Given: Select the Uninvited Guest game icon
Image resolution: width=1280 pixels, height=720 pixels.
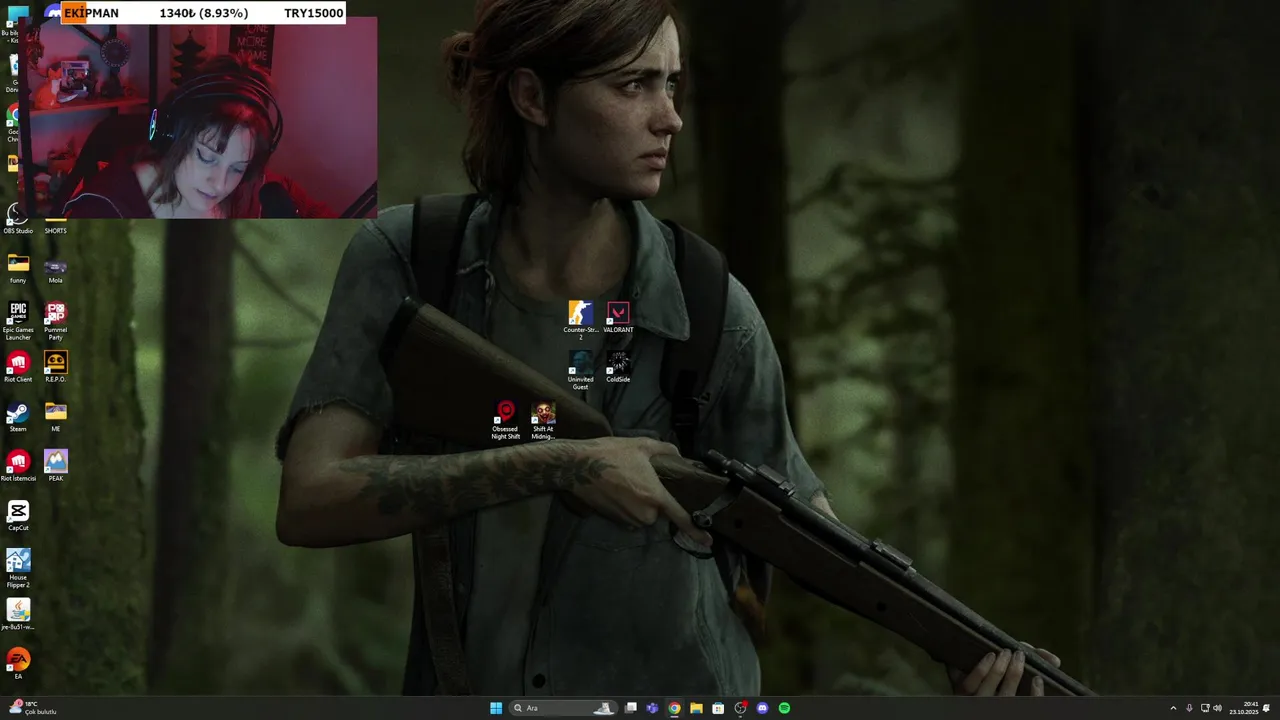Looking at the screenshot, I should click(580, 370).
